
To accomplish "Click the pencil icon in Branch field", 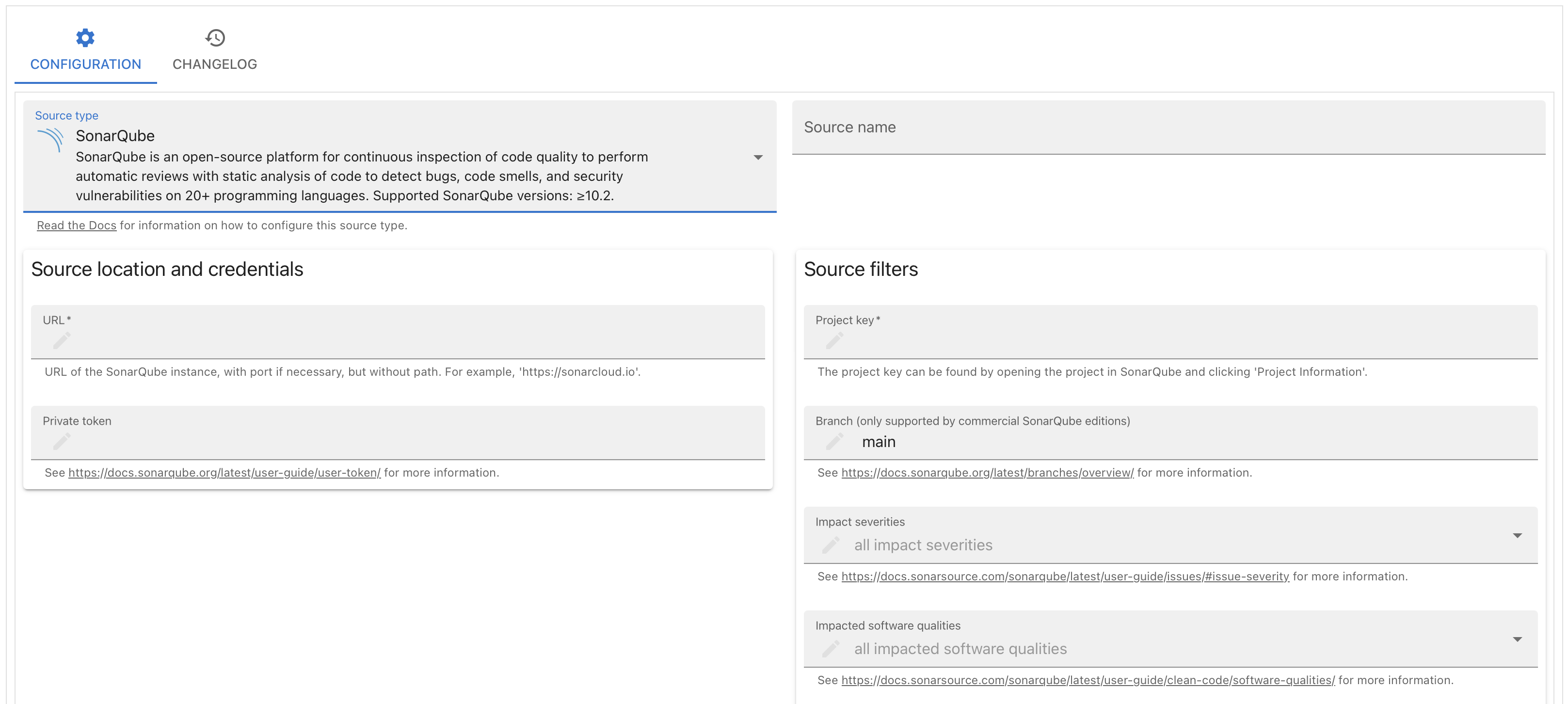I will point(834,441).
